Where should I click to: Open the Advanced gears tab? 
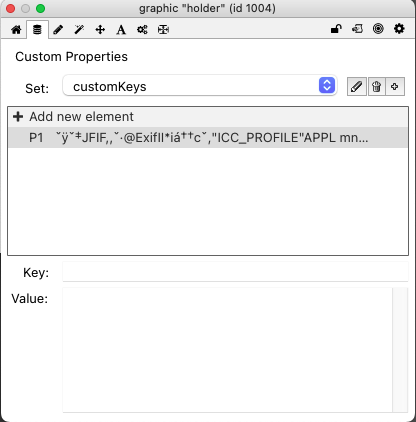[x=142, y=30]
